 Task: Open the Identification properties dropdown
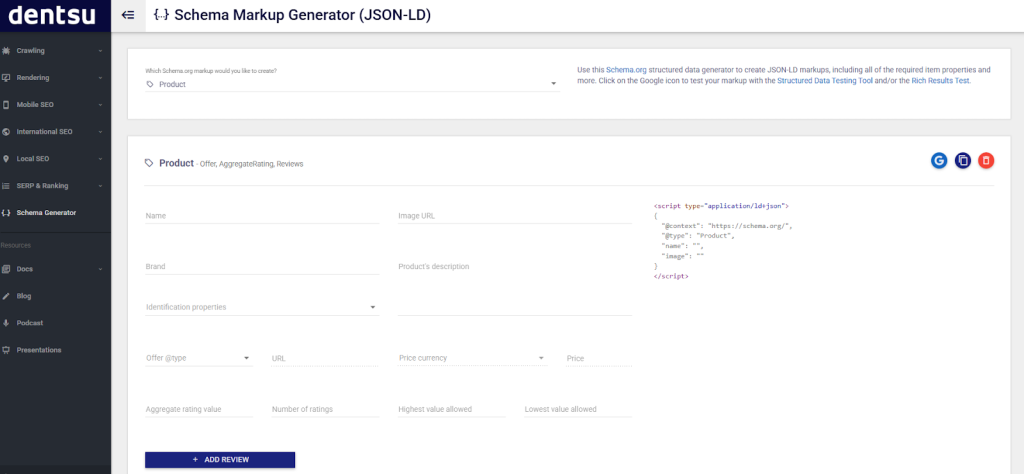click(x=261, y=307)
